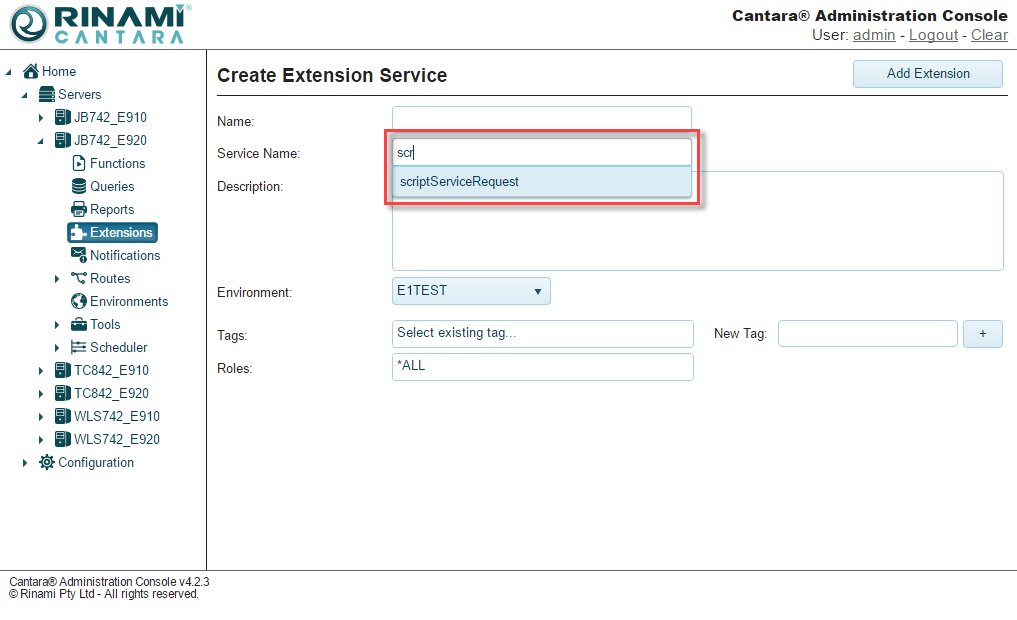Click the Logout link
1017x620 pixels.
(933, 35)
